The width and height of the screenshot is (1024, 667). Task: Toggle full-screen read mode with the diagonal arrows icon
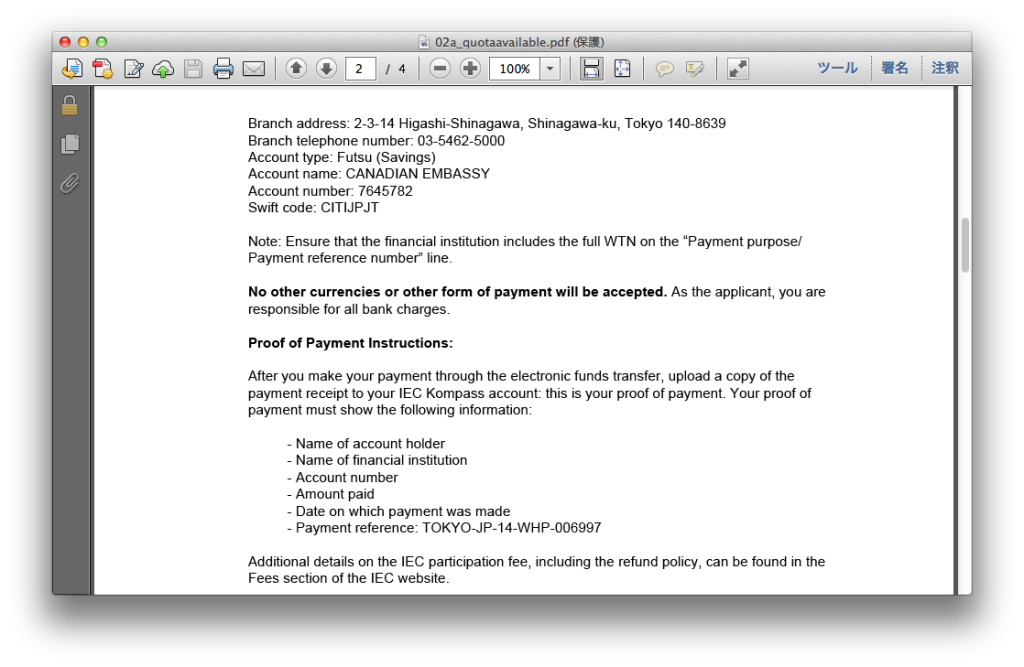(737, 69)
